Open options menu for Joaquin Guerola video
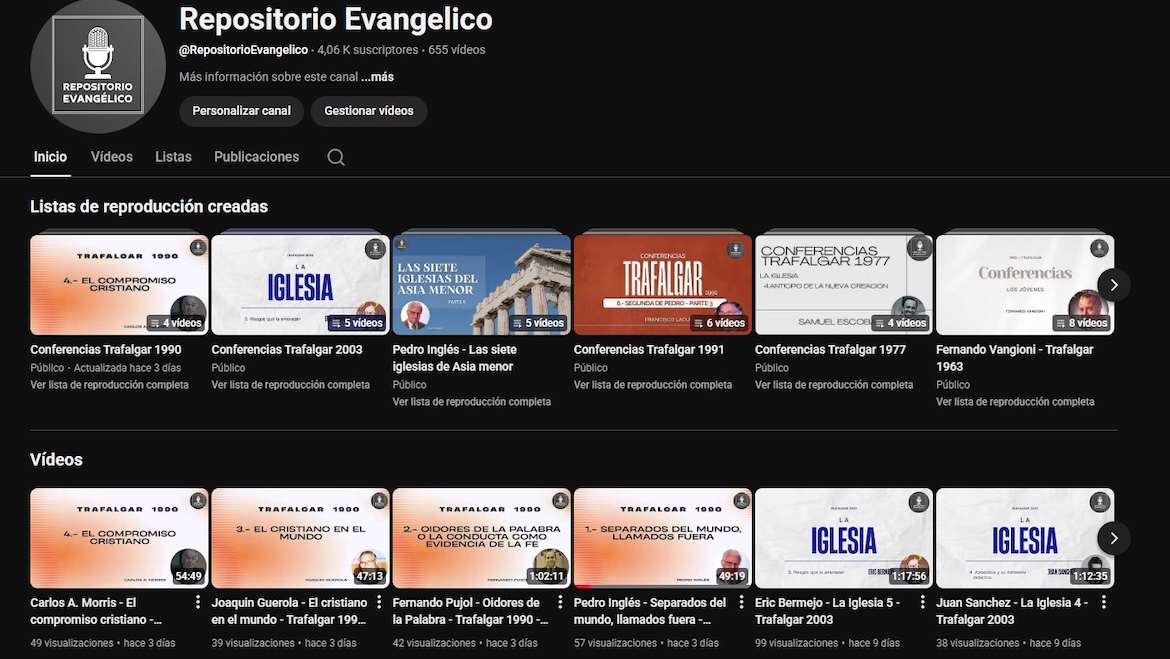This screenshot has height=659, width=1170. click(379, 602)
